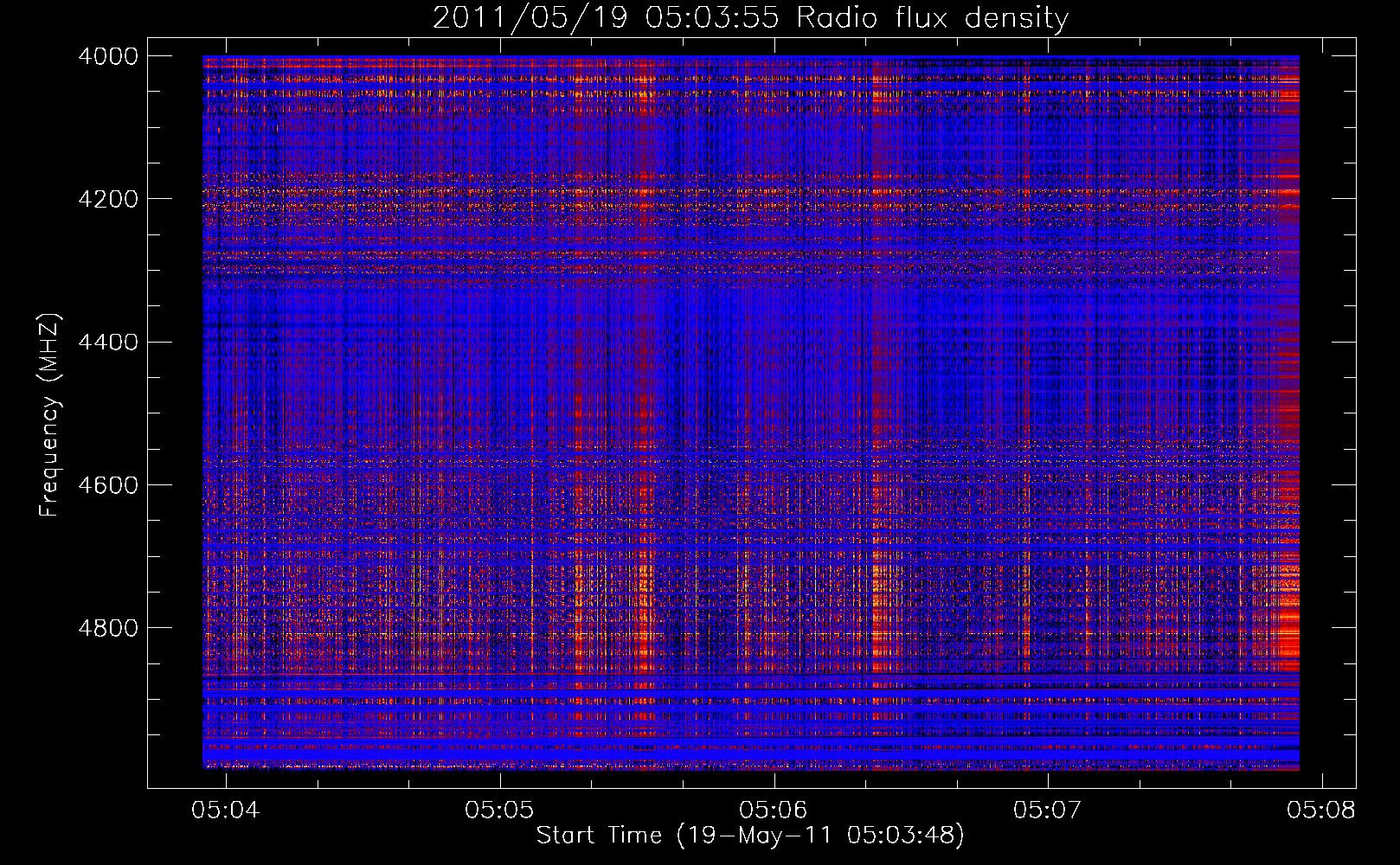Image resolution: width=1400 pixels, height=865 pixels.
Task: Click the "Frequency (MHZ)" axis label
Action: pyautogui.click(x=48, y=415)
